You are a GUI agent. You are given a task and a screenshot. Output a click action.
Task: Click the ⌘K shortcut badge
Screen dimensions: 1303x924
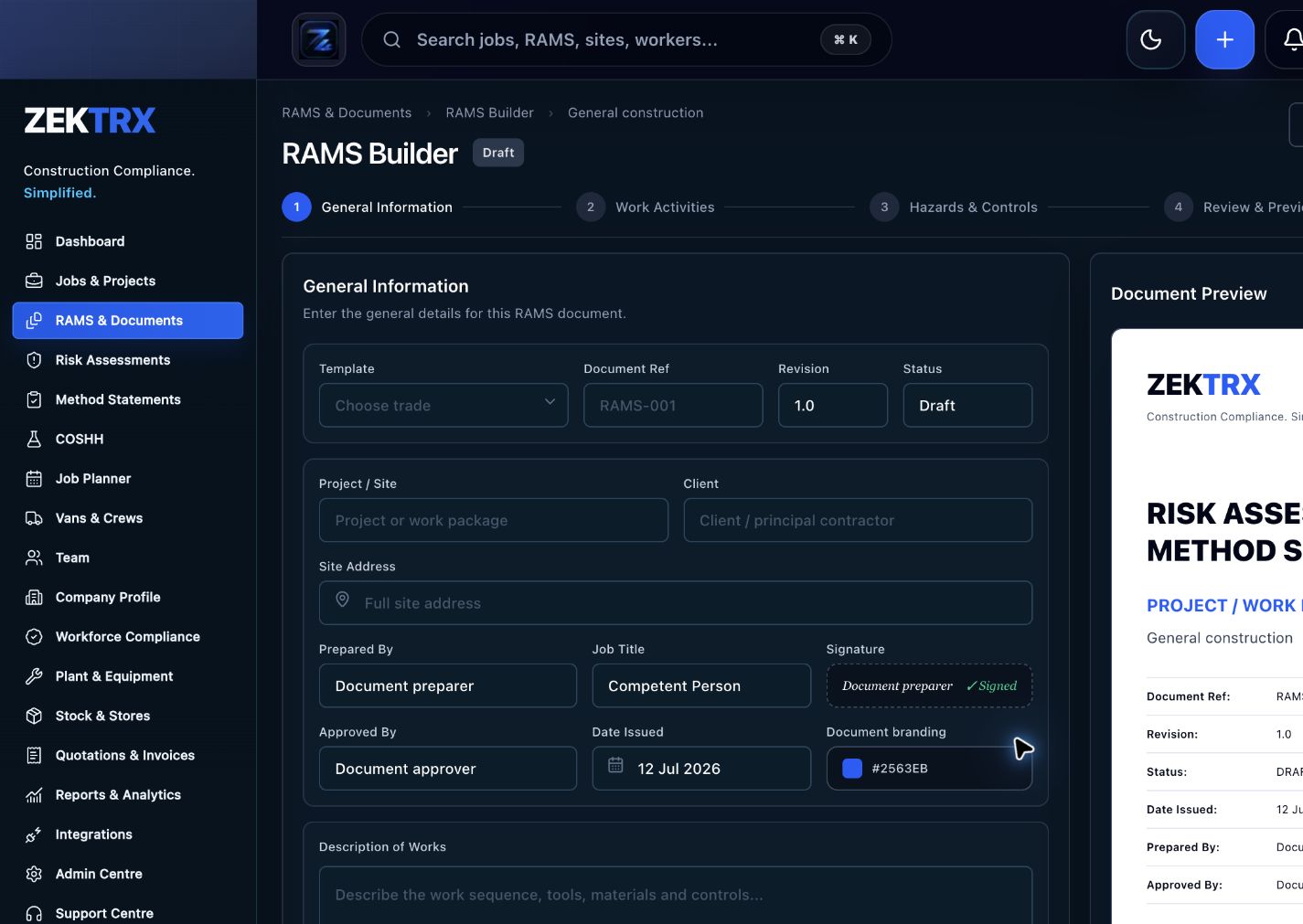click(846, 39)
